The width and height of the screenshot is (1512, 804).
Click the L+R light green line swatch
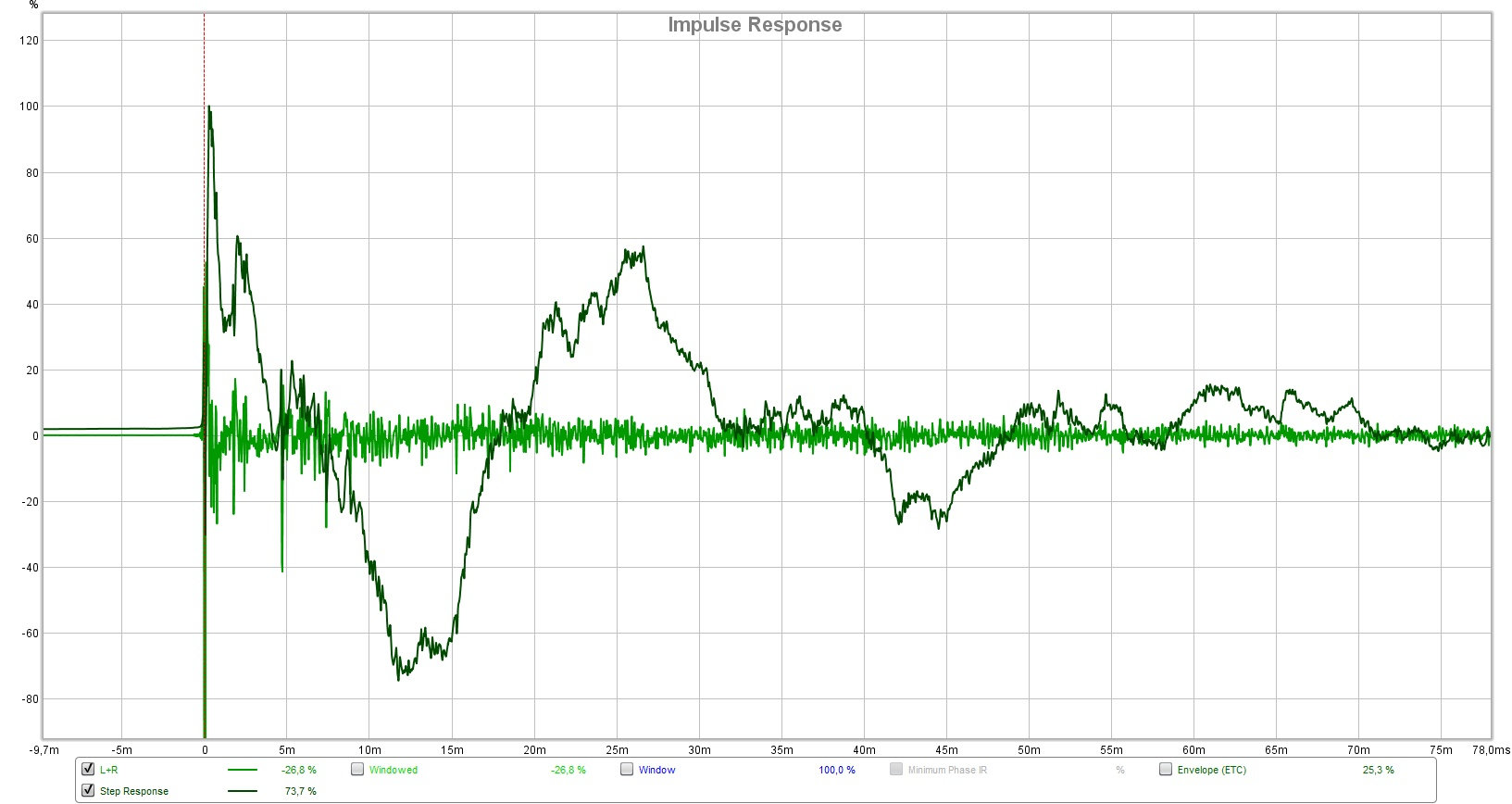(243, 770)
